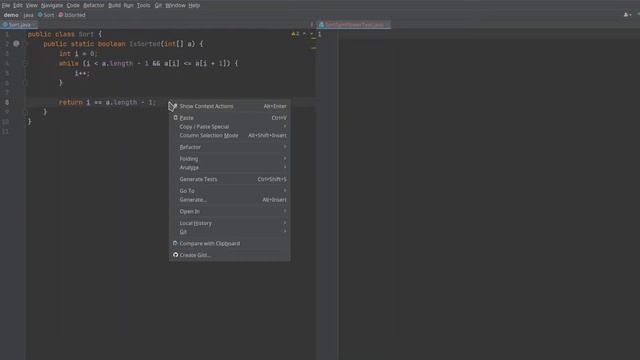Click the isSorted method breadcrumb

tap(72, 15)
